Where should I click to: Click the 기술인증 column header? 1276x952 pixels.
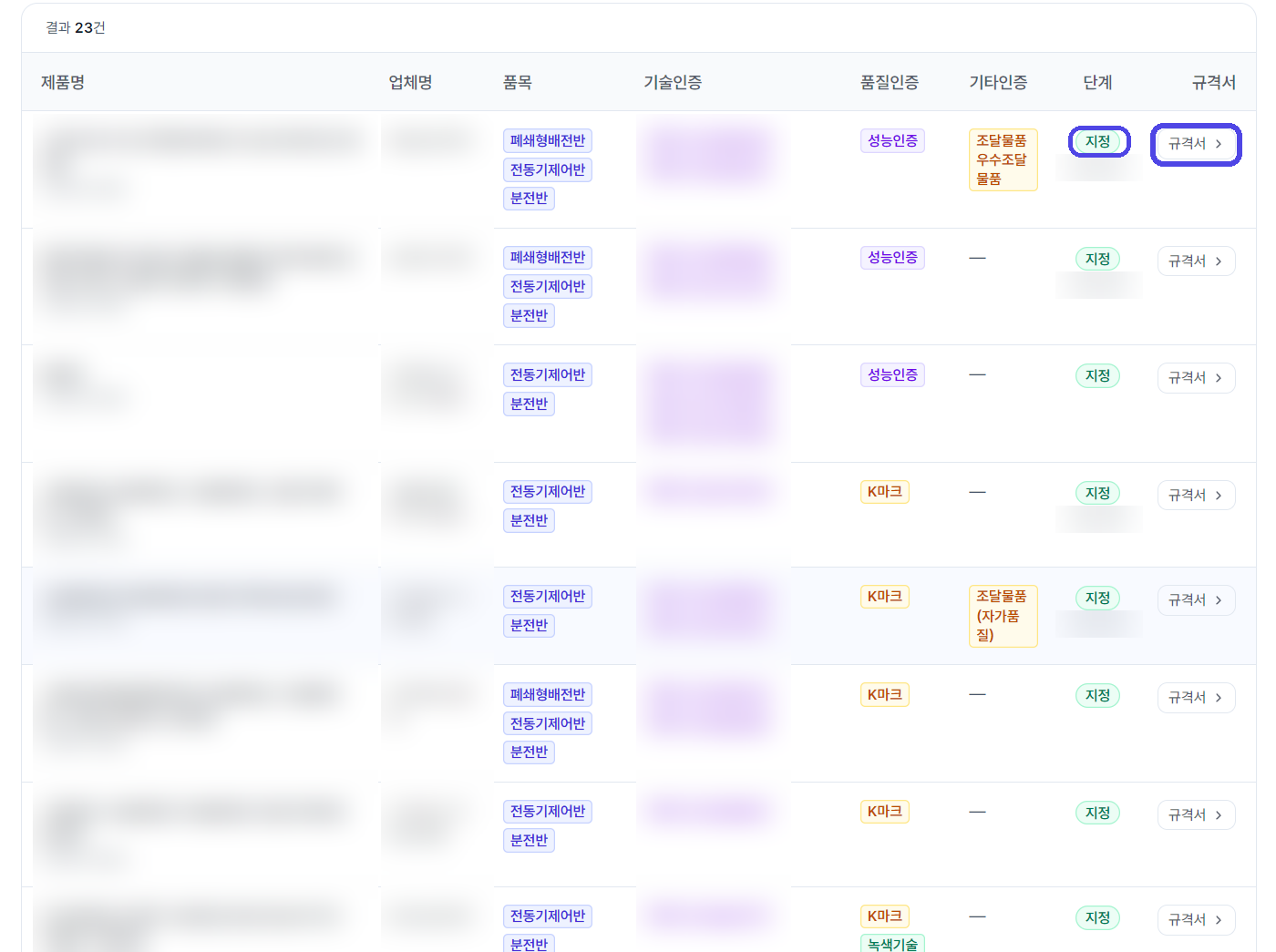tap(673, 83)
